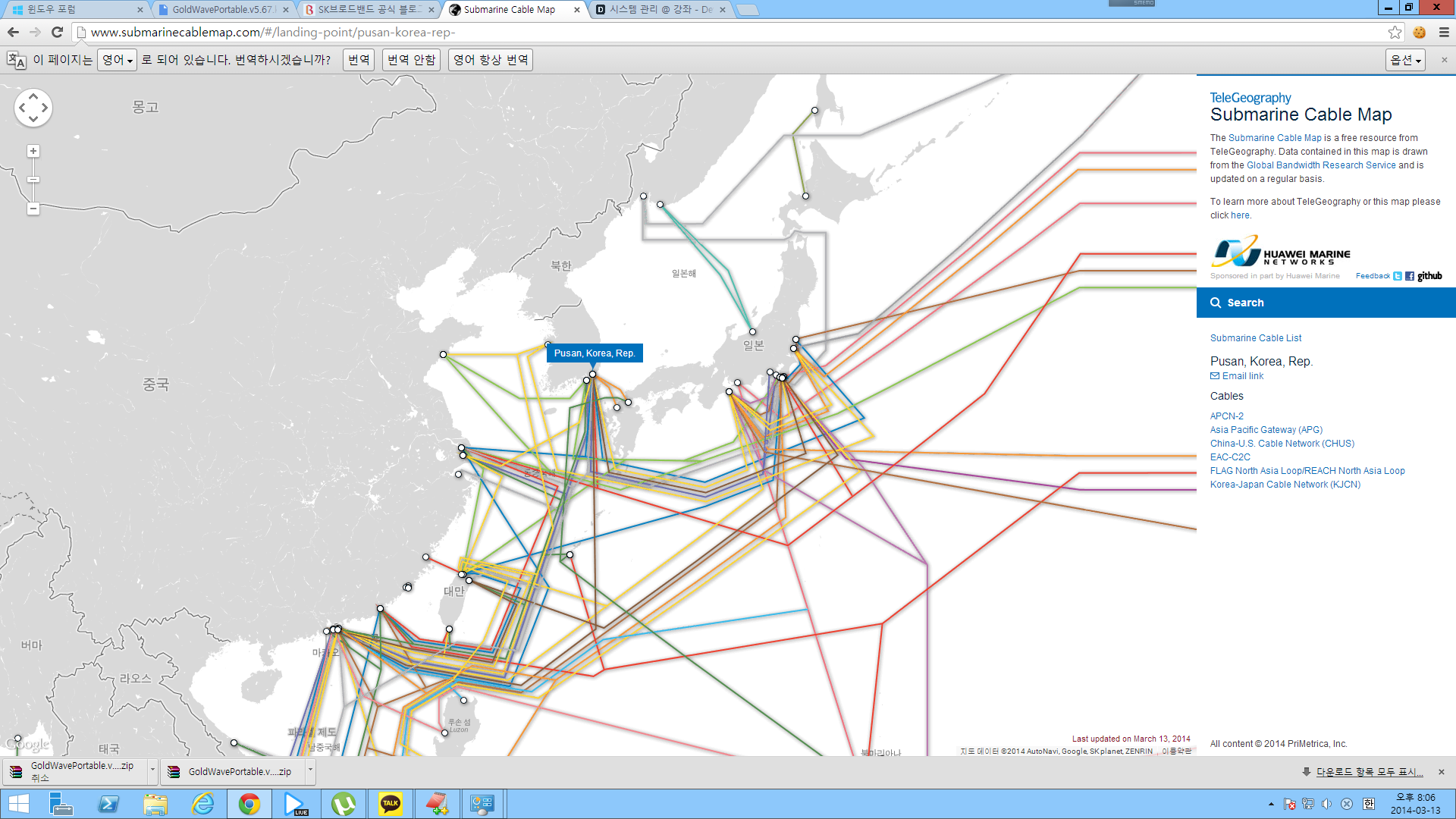Reload the Submarine Cable Map page
The width and height of the screenshot is (1456, 819).
[x=57, y=32]
